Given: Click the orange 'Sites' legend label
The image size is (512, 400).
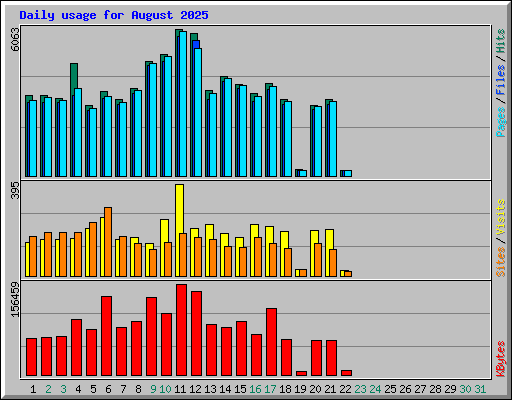Looking at the screenshot, I should click(501, 262).
